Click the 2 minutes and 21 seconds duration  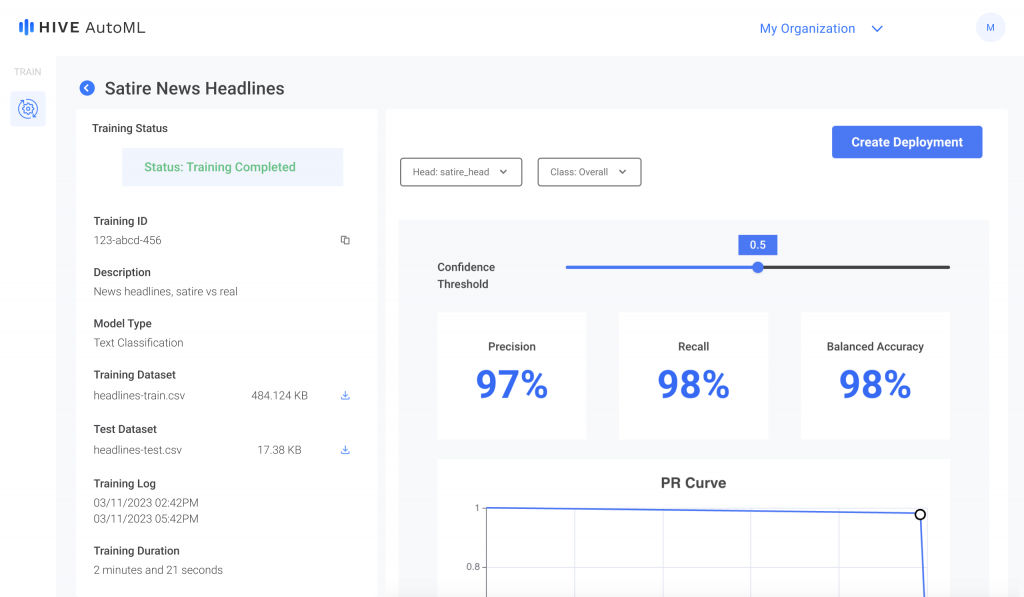click(x=158, y=570)
